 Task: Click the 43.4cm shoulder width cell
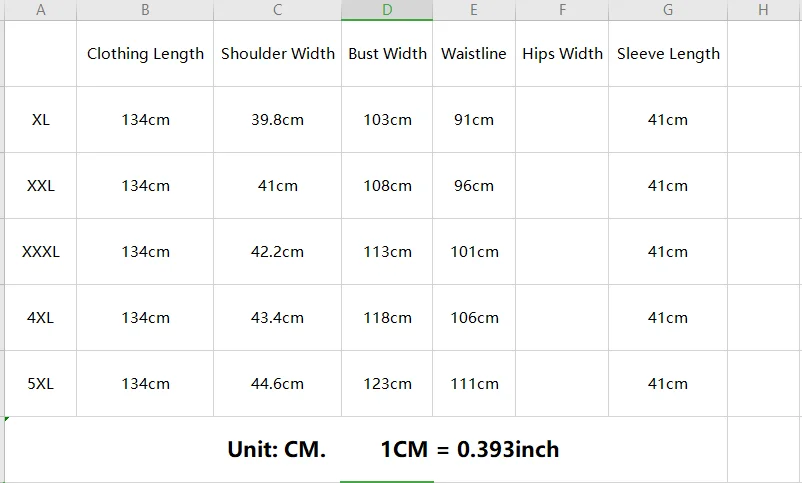[278, 318]
